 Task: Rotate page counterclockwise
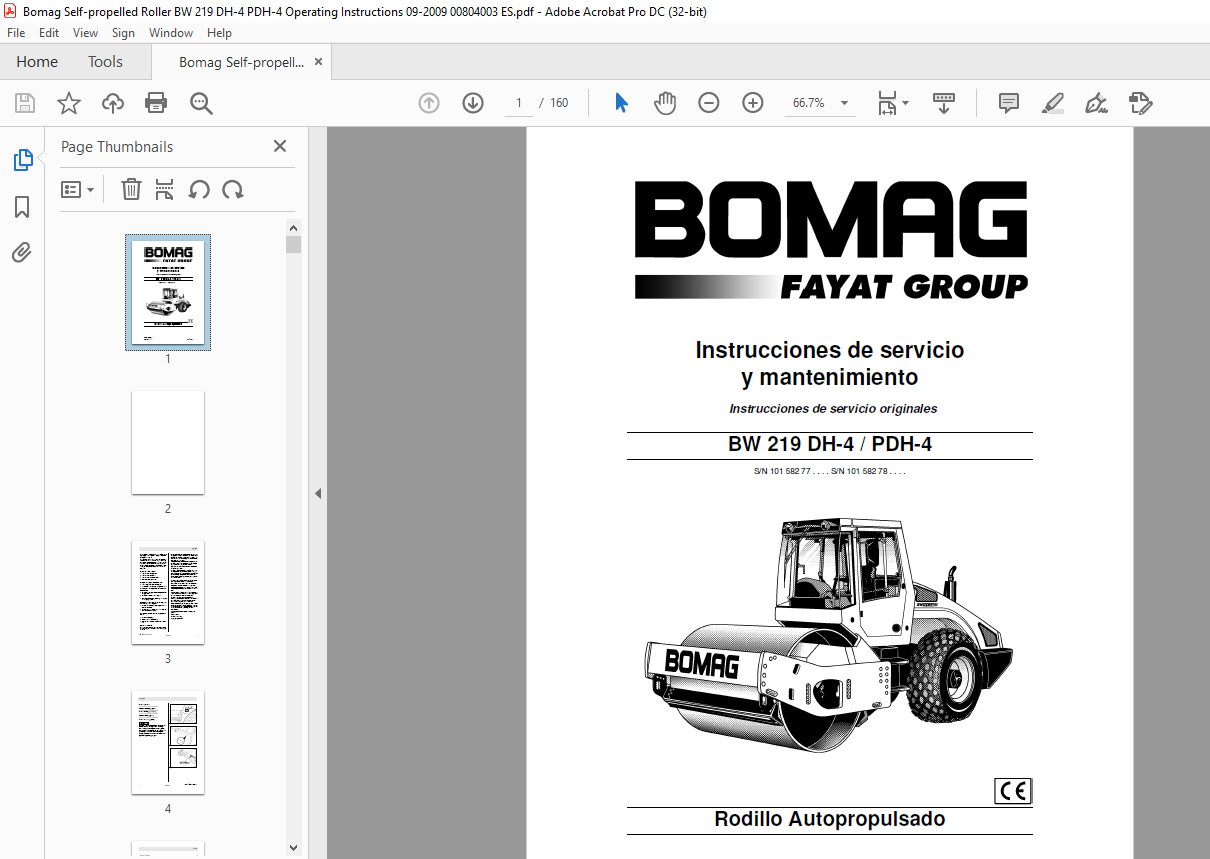click(199, 189)
